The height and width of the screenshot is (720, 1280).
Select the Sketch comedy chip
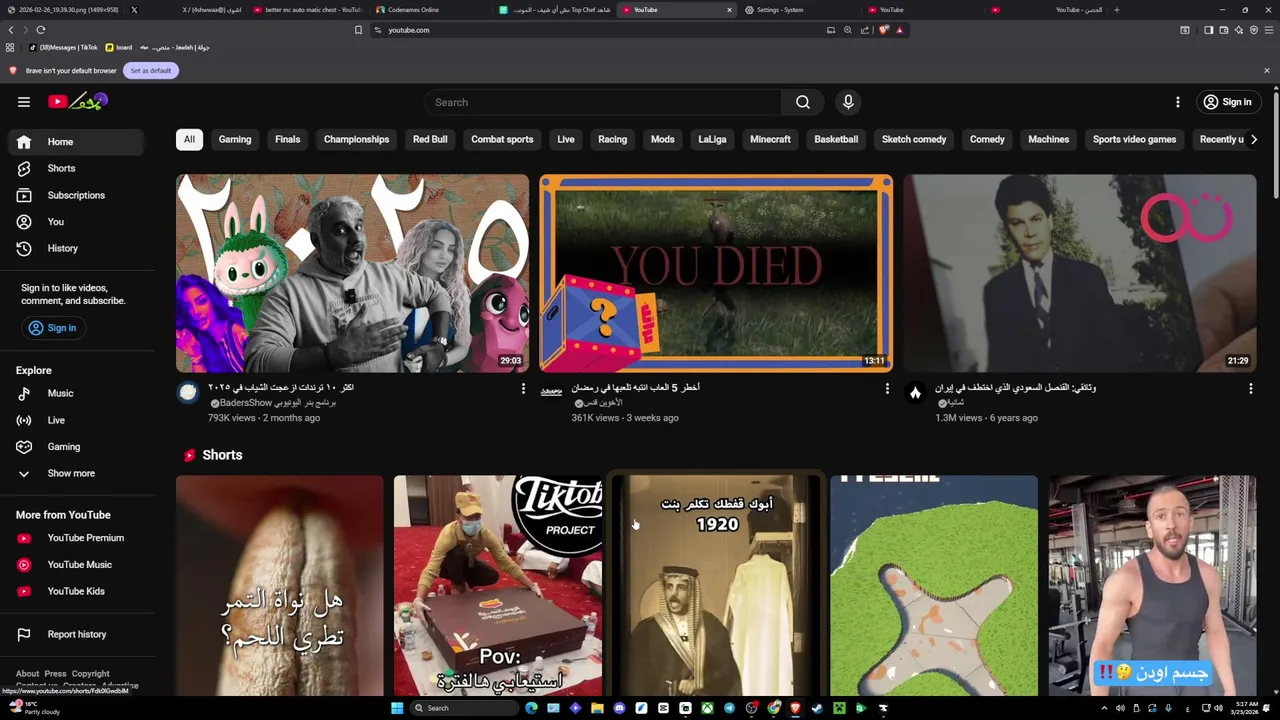[x=914, y=139]
